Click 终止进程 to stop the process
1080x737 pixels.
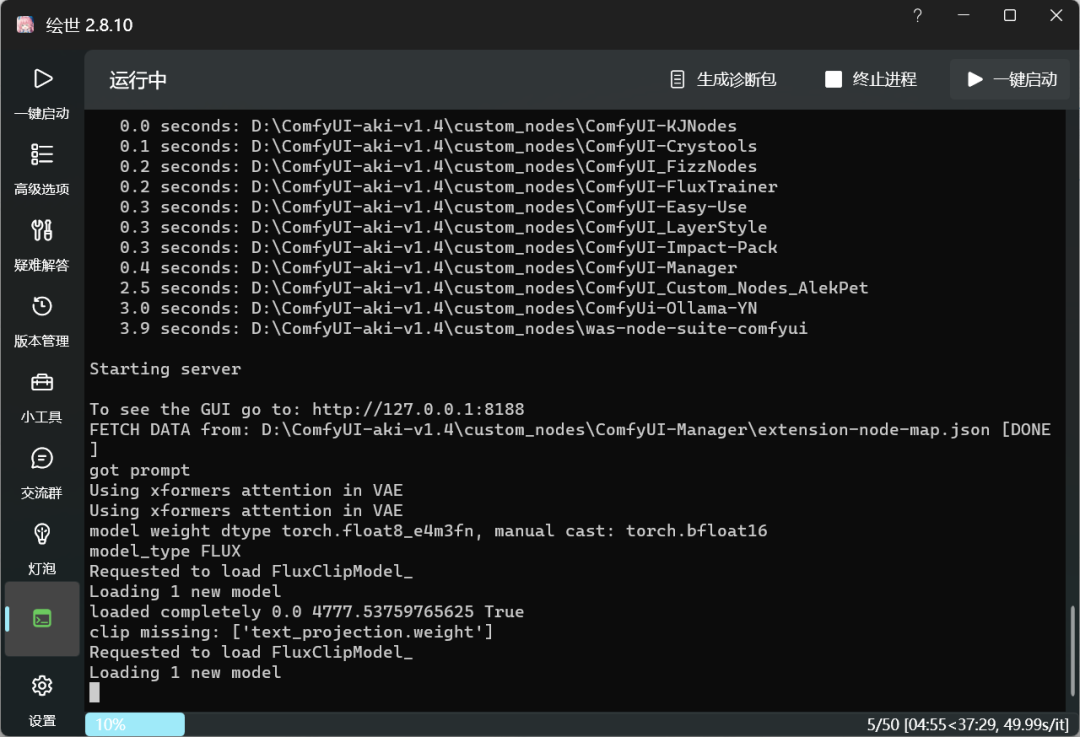pyautogui.click(x=871, y=80)
